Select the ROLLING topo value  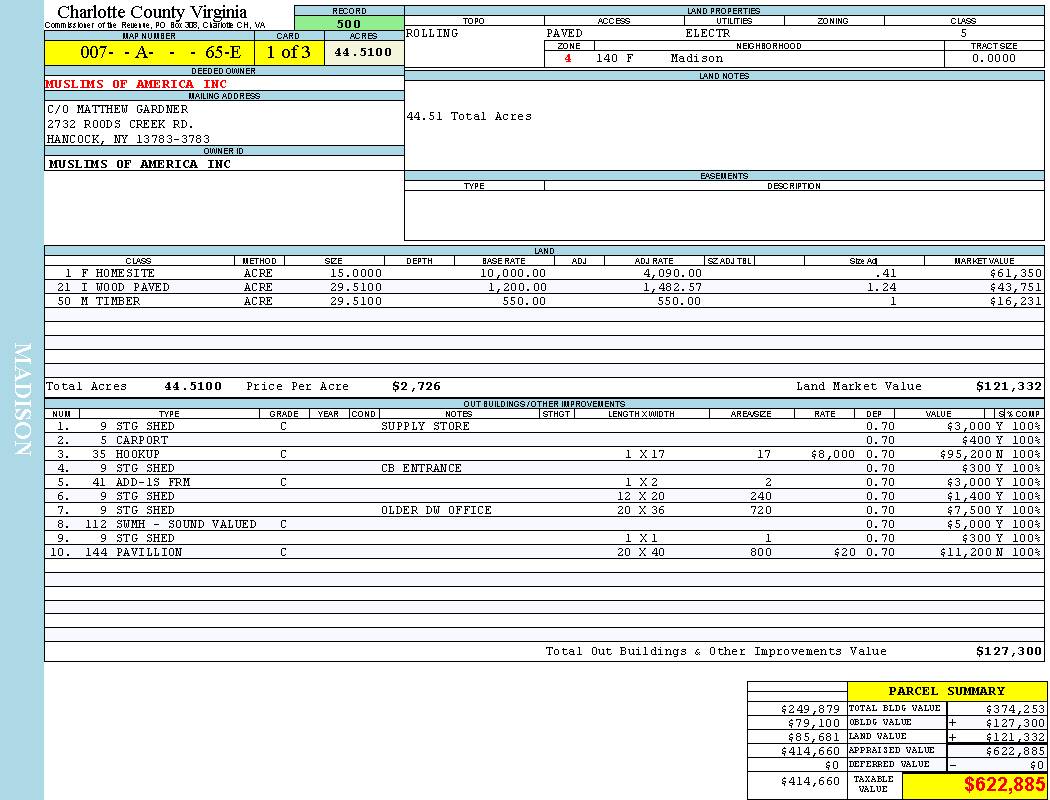tap(433, 34)
